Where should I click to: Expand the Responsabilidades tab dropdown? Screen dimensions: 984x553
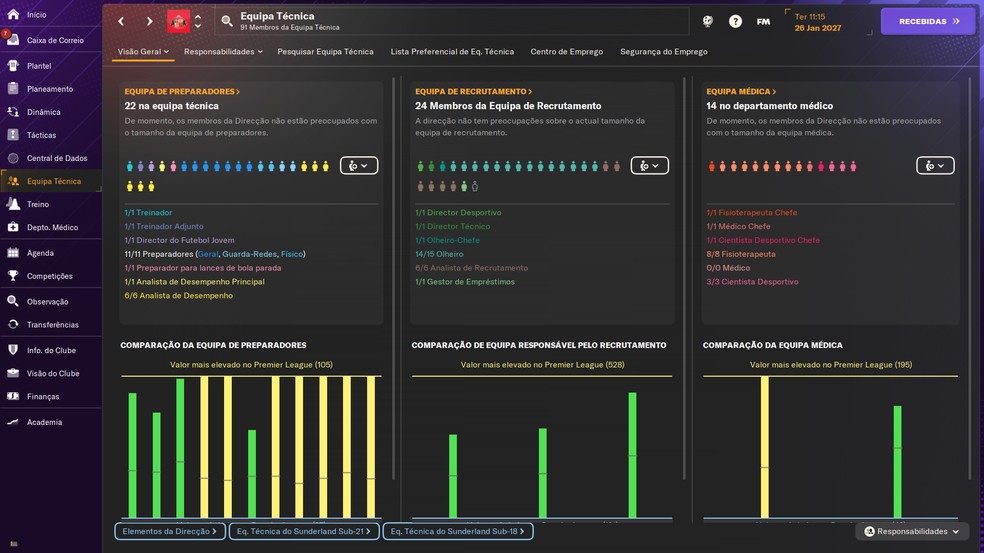click(x=223, y=52)
